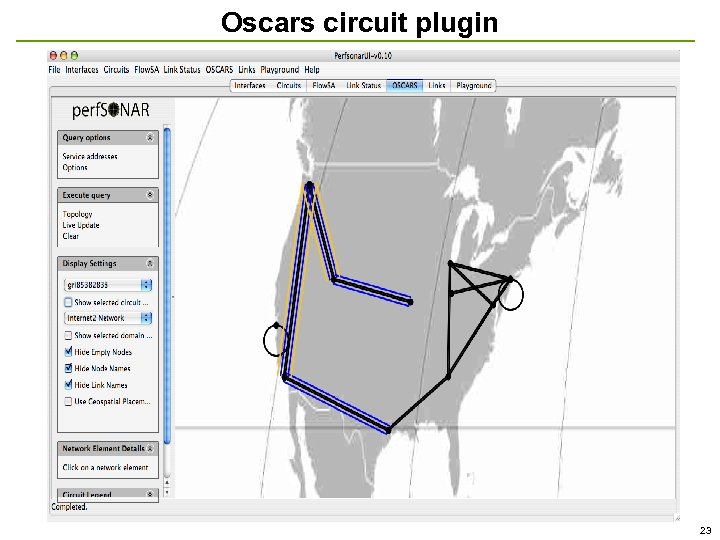Uncheck Hide Empty Nodes
This screenshot has height=540, width=720.
click(x=68, y=352)
